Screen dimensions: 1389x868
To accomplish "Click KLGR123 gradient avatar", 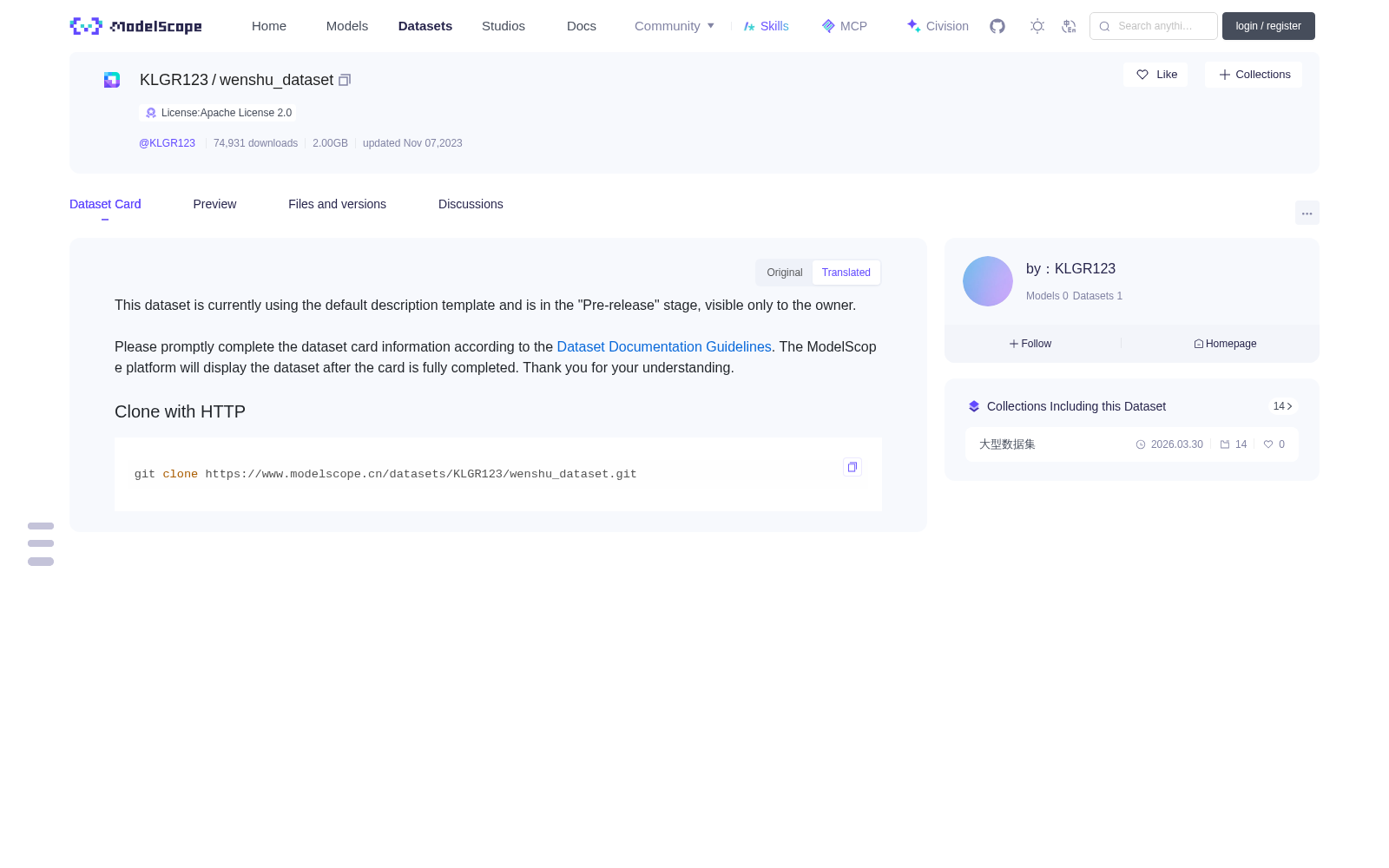I will click(988, 281).
